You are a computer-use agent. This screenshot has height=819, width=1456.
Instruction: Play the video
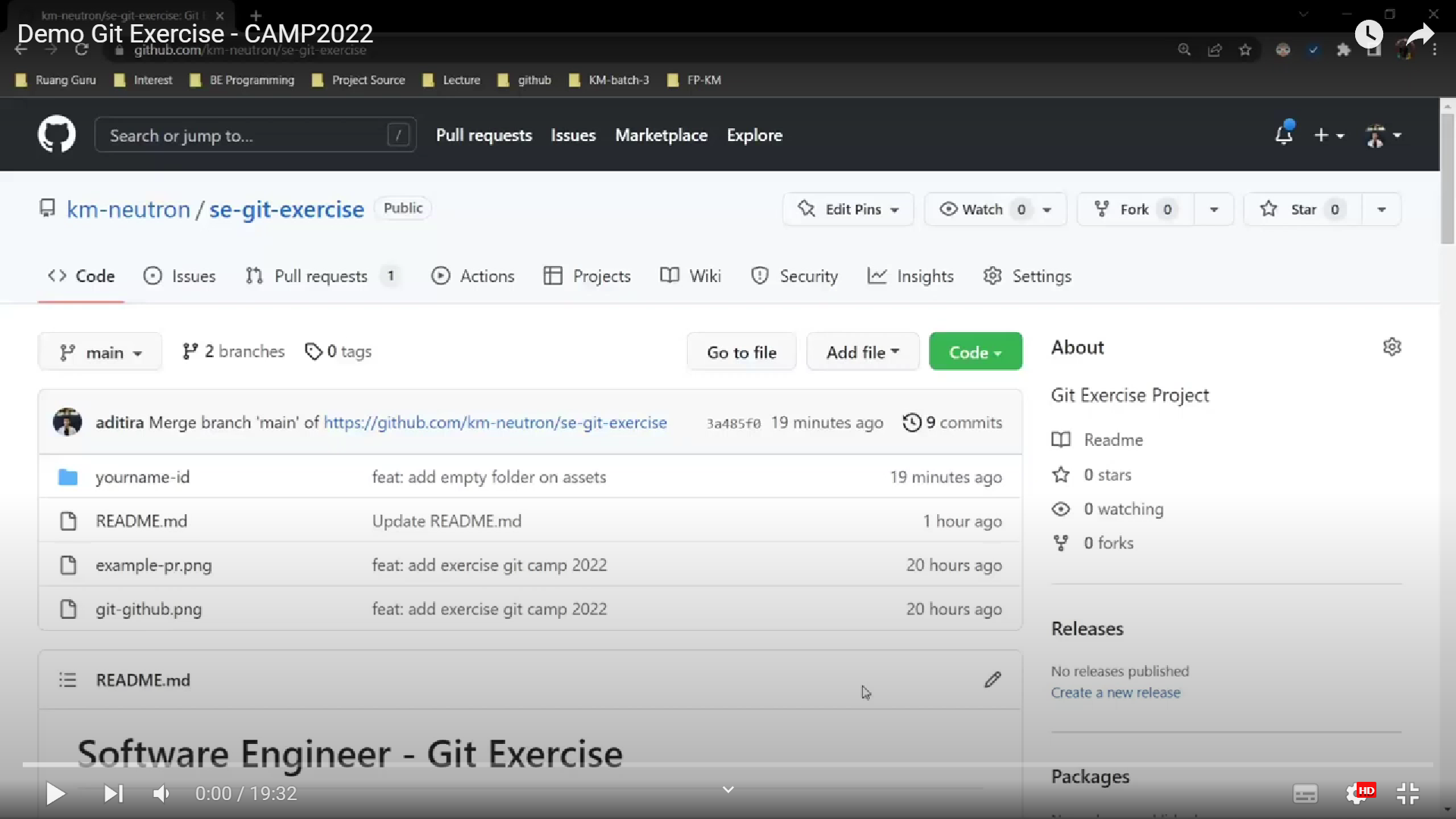pos(55,793)
